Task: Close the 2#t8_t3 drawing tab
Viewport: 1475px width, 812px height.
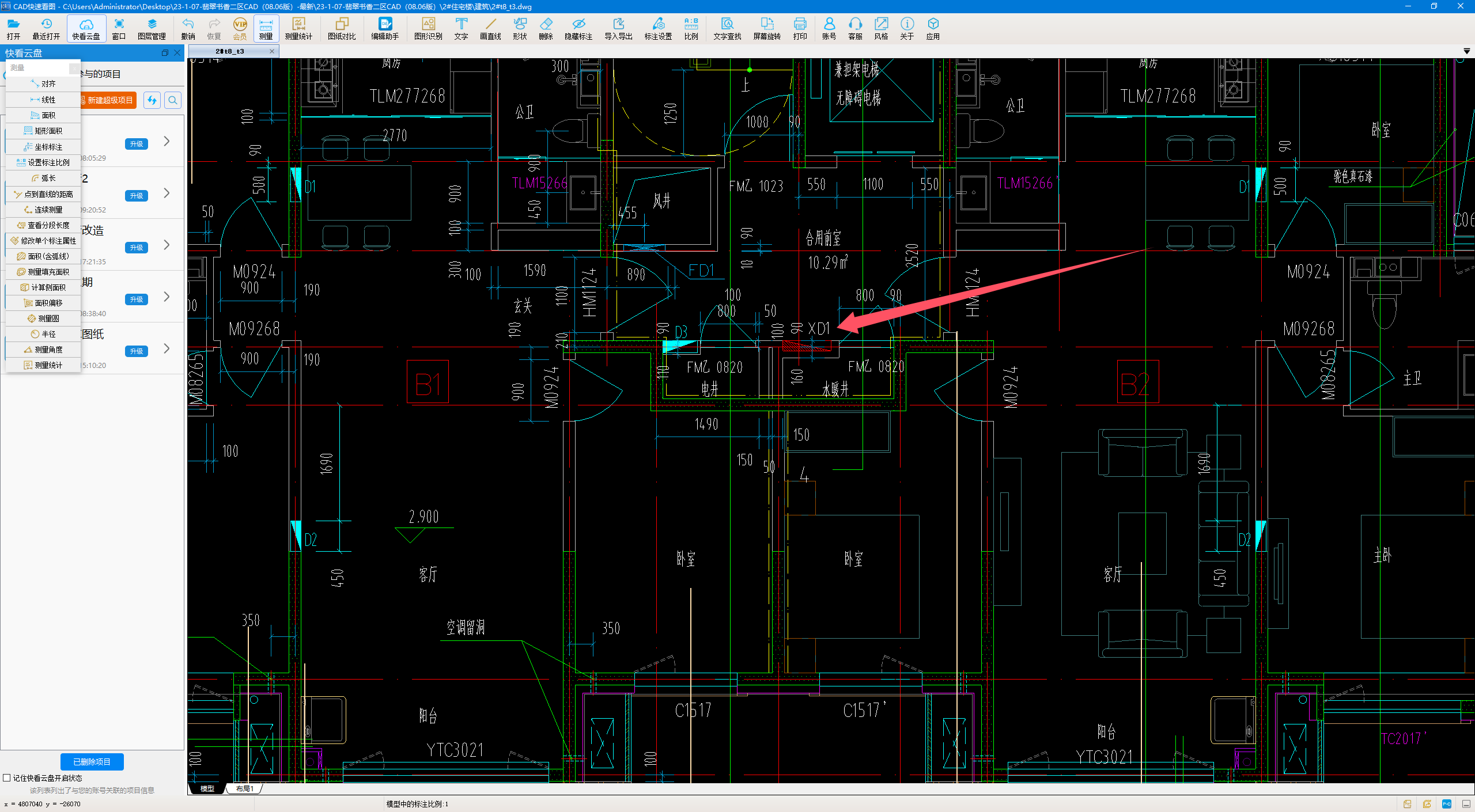Action: (272, 51)
